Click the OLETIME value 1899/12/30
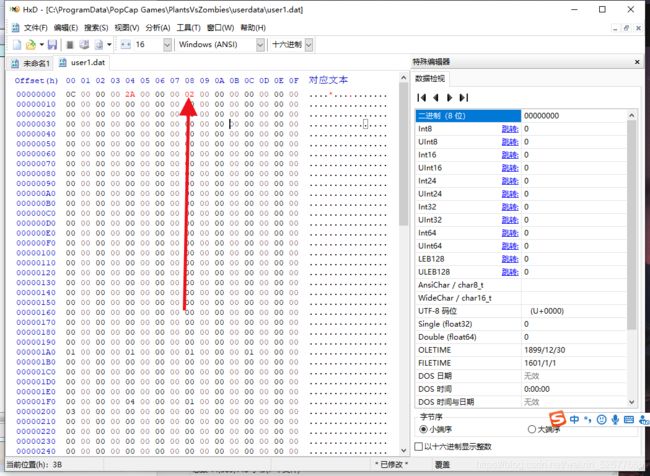The width and height of the screenshot is (650, 476). point(544,350)
